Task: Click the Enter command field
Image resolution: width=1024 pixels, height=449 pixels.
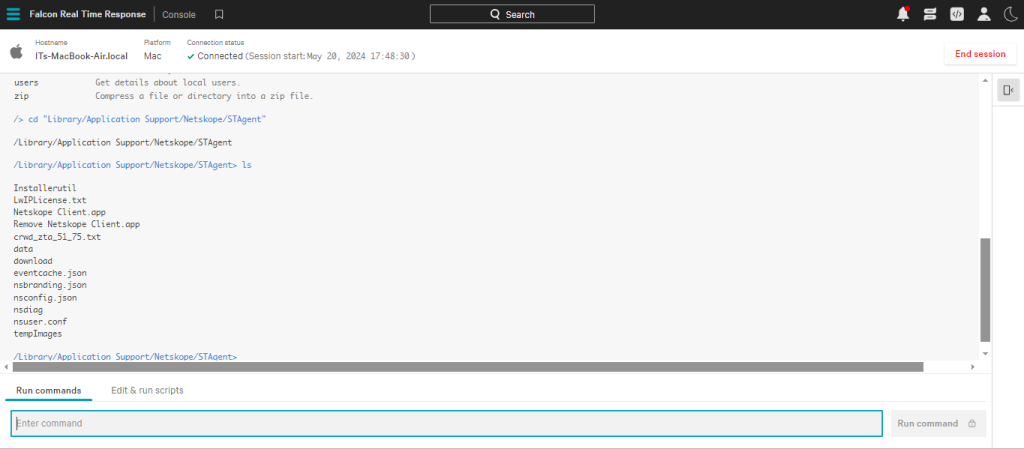Action: [x=447, y=424]
